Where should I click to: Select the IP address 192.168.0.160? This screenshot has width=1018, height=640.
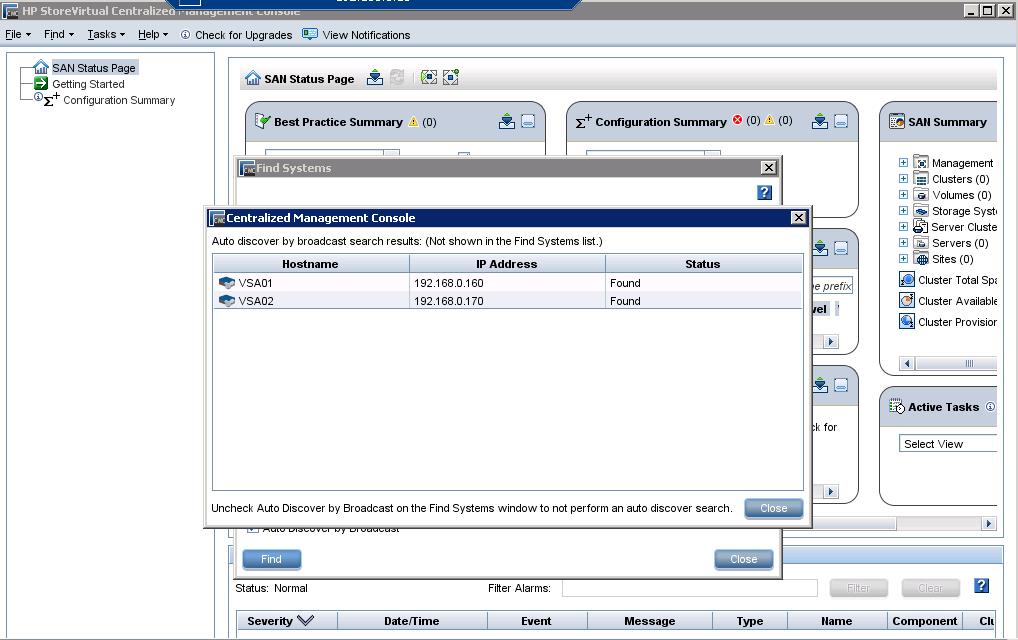pos(449,283)
